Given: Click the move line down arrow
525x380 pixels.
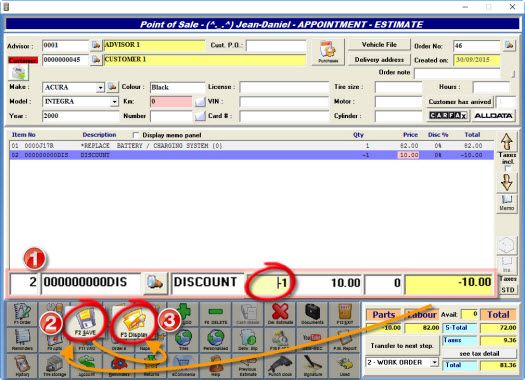Looking at the screenshot, I should click(507, 182).
